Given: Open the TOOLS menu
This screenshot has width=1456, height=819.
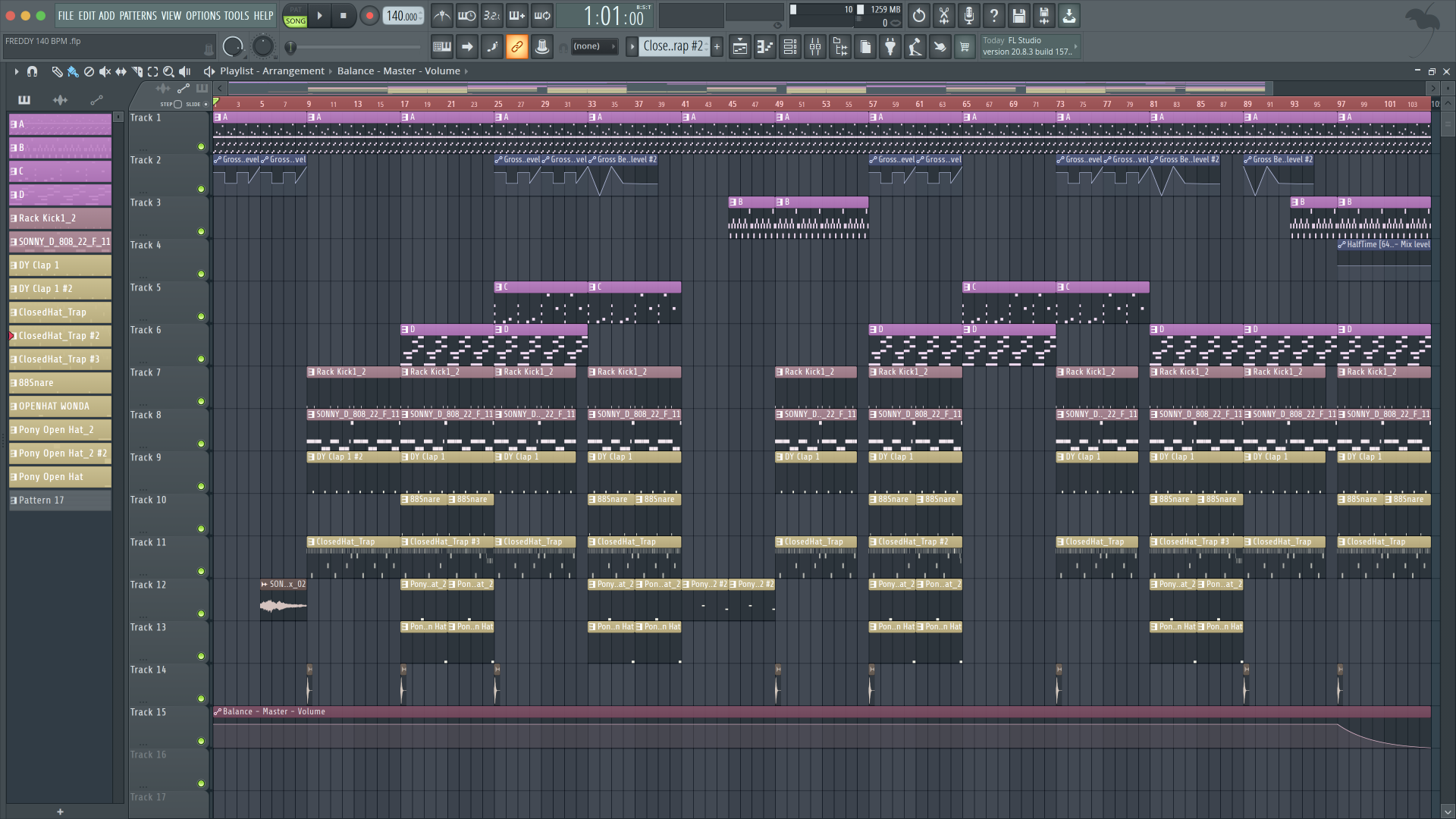Looking at the screenshot, I should [236, 15].
